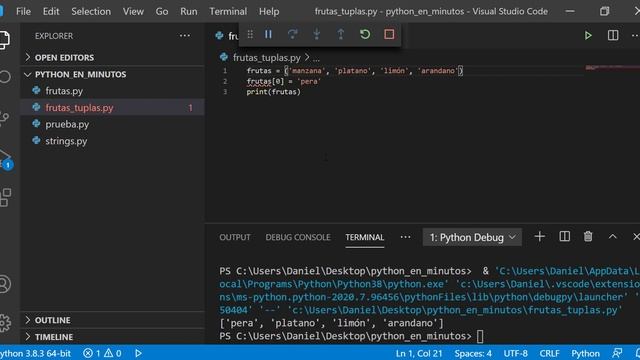This screenshot has width=640, height=360.
Task: Change line endings via CRLF
Action: point(549,353)
